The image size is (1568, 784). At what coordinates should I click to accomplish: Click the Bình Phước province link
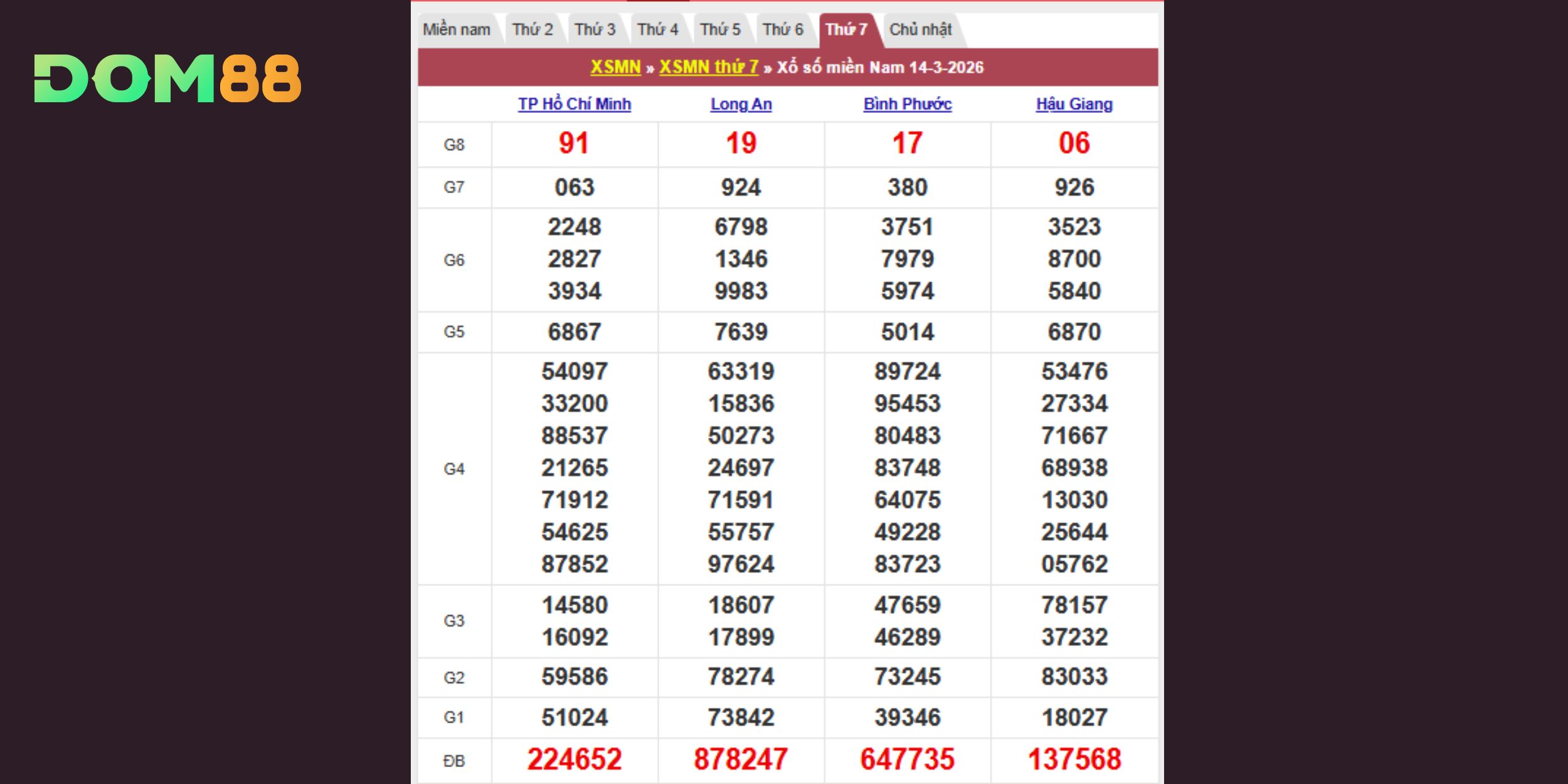pyautogui.click(x=907, y=104)
